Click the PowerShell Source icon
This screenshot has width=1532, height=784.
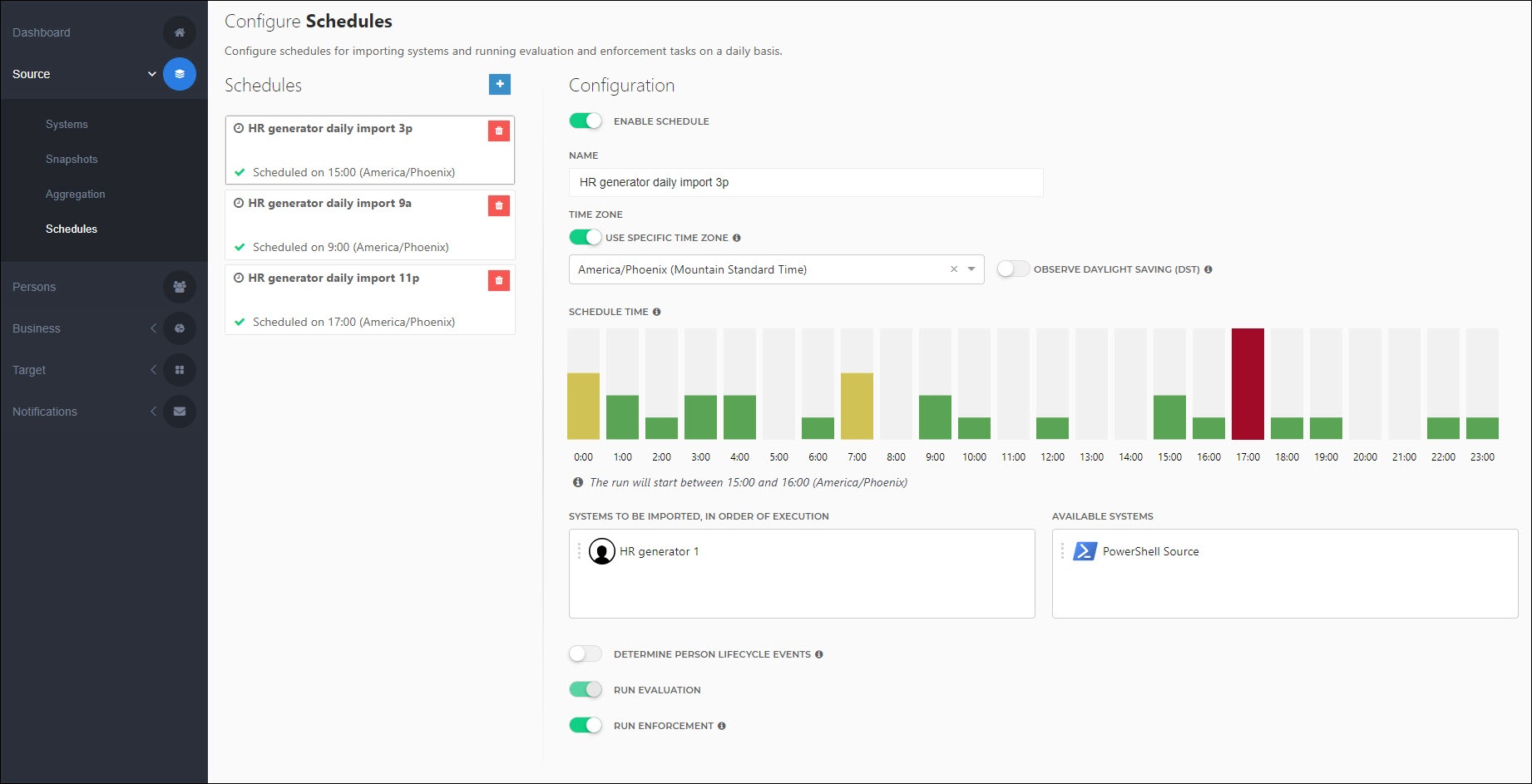(1085, 551)
